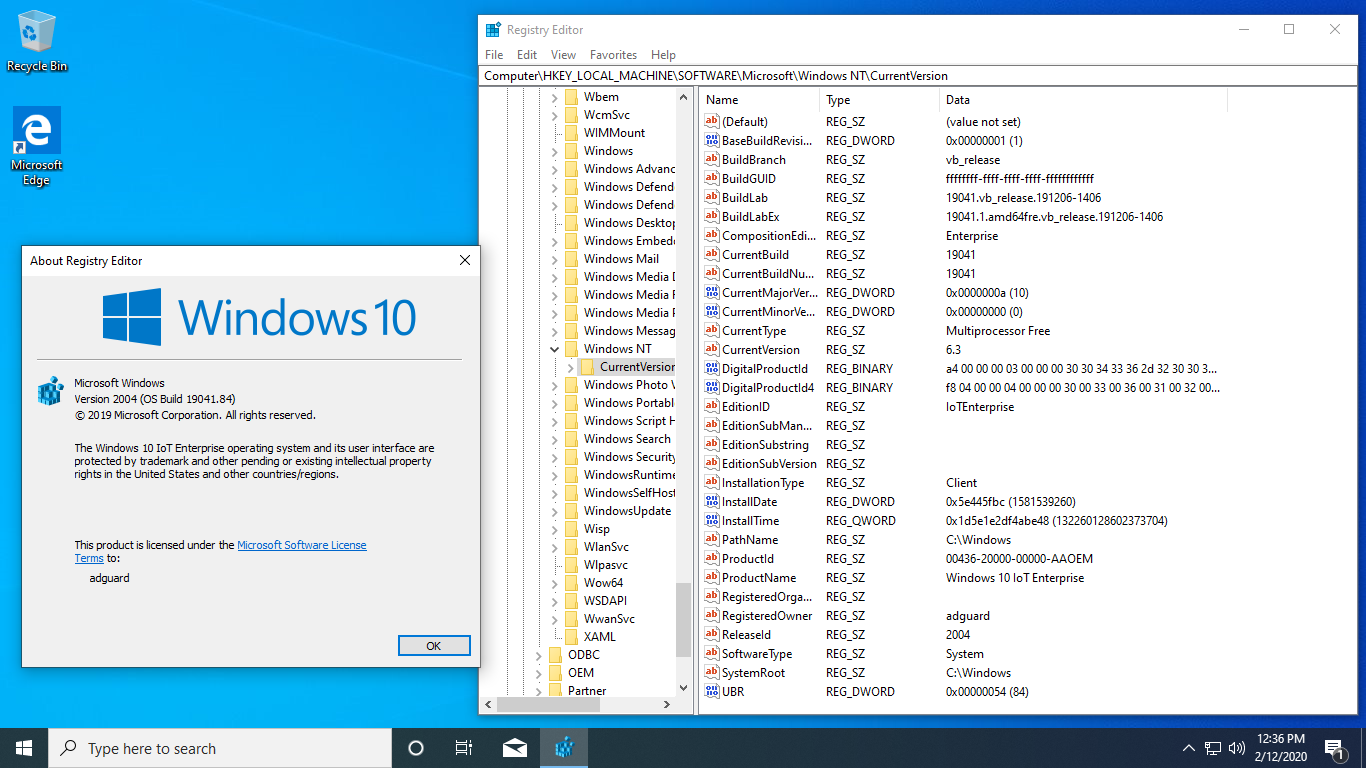
Task: Open the Mail app from taskbar
Action: (515, 748)
